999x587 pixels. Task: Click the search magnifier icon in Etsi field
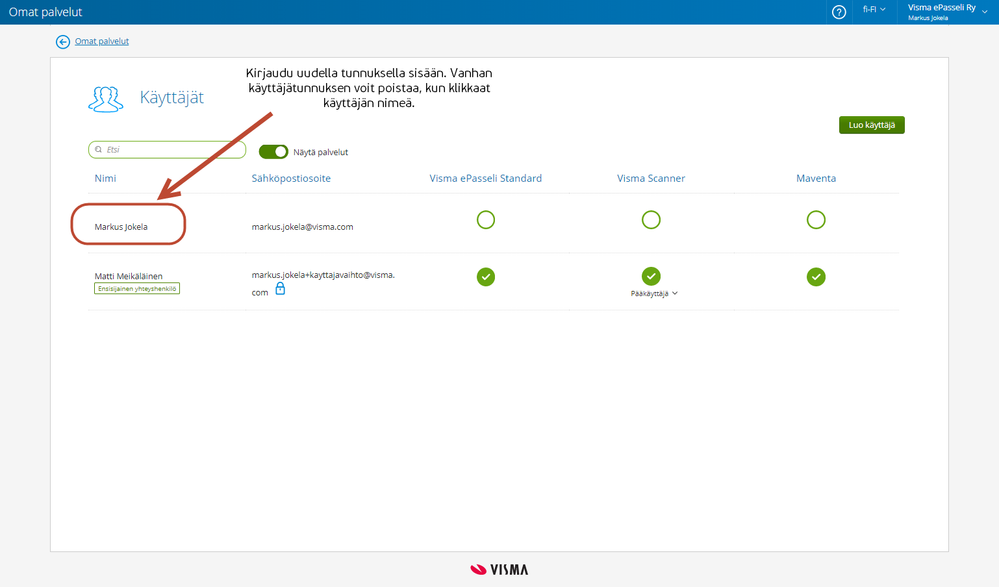coord(99,150)
